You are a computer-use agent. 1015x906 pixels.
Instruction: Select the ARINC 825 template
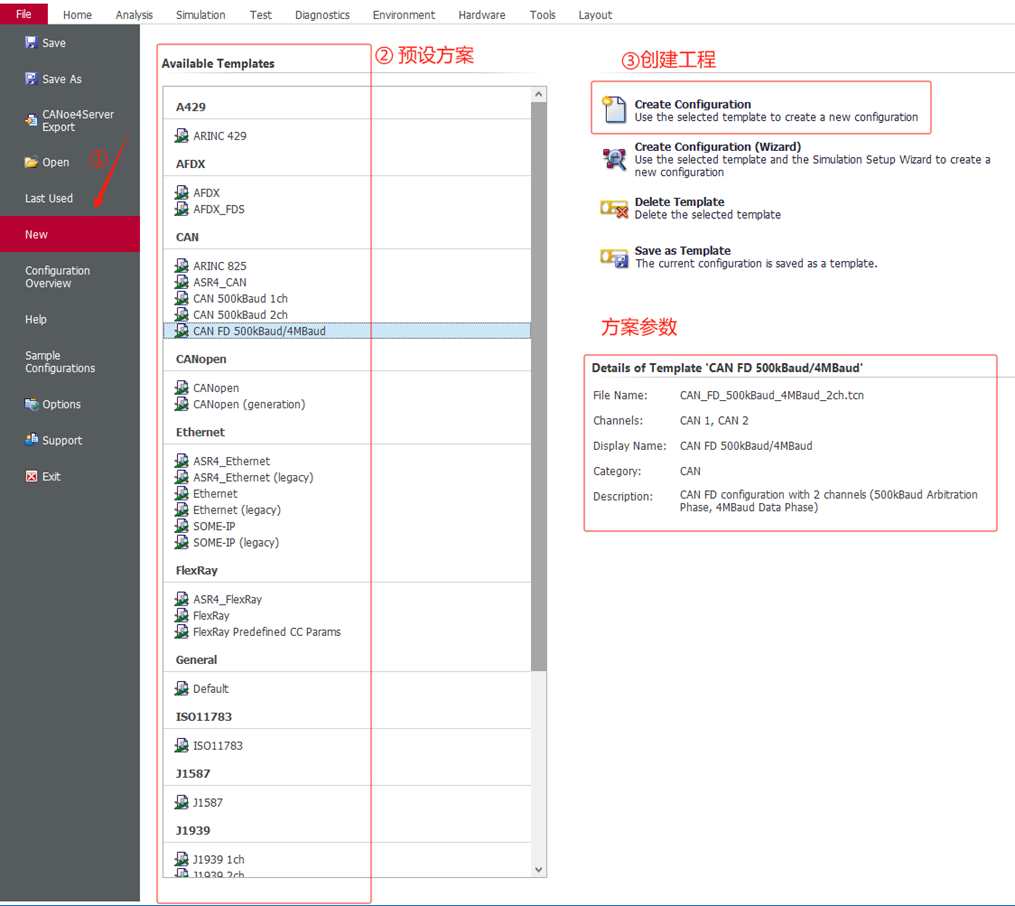tap(347, 266)
